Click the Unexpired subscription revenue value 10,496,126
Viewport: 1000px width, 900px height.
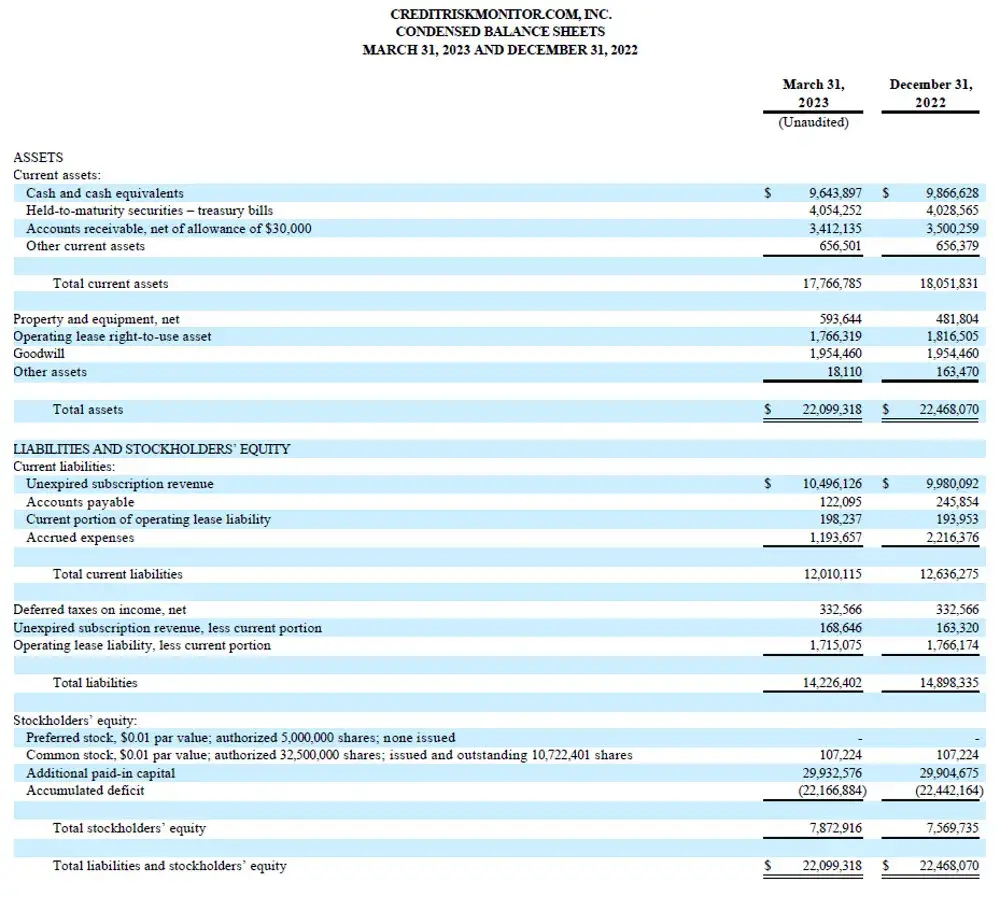point(832,484)
